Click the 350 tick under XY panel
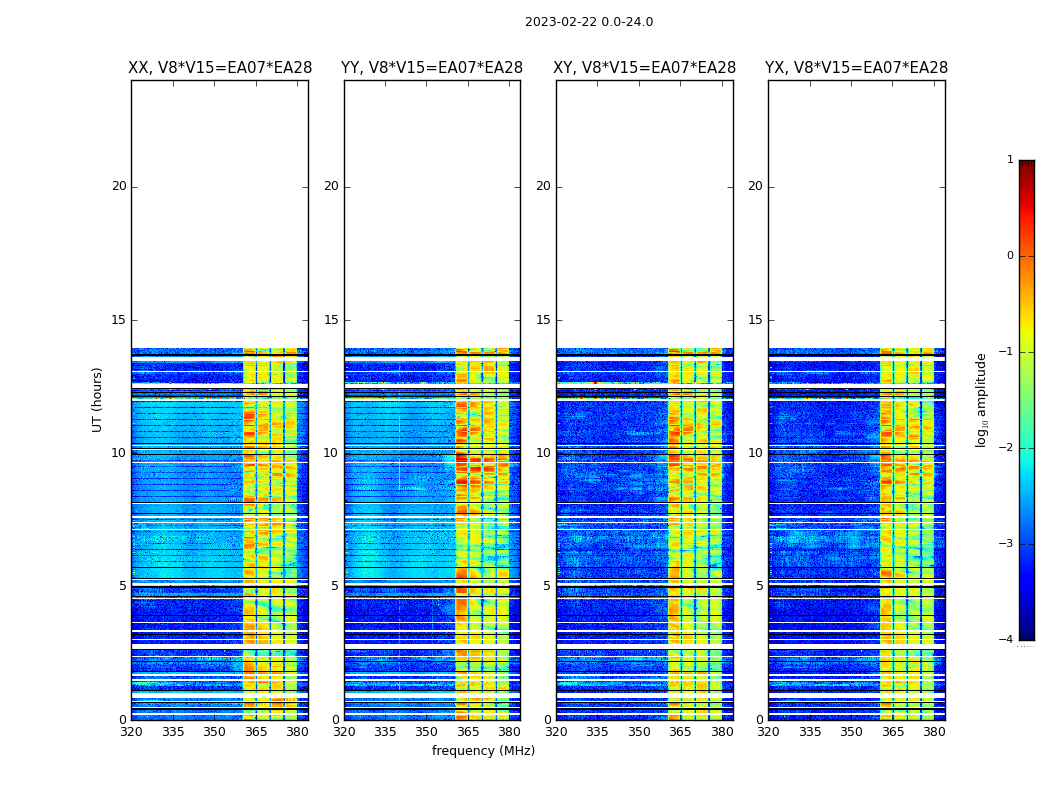 point(639,732)
